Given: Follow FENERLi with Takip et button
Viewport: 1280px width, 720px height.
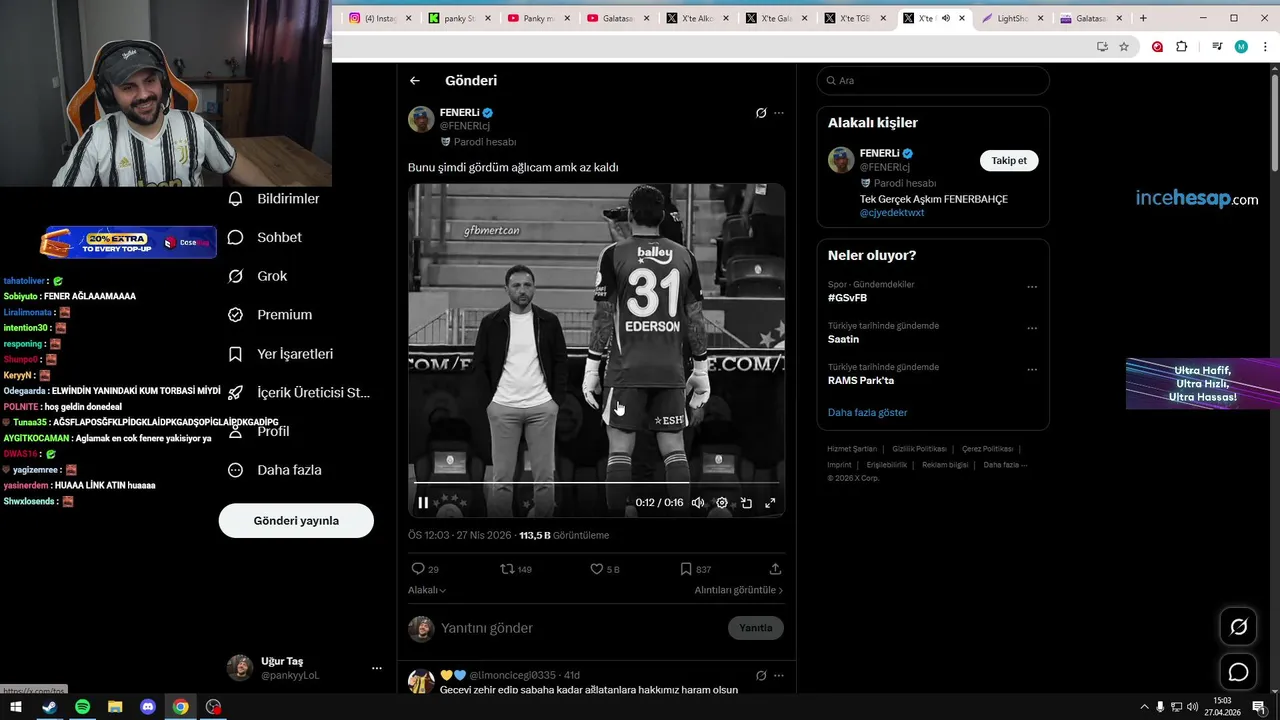Looking at the screenshot, I should point(1009,161).
